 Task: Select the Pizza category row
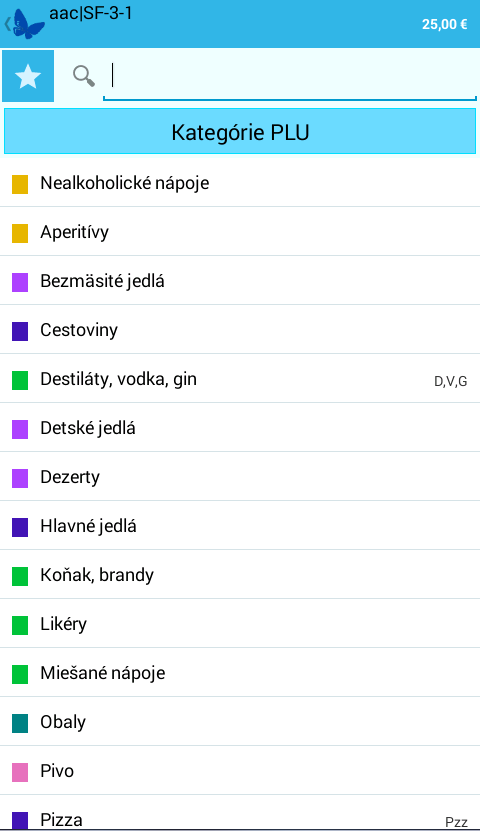click(x=240, y=813)
